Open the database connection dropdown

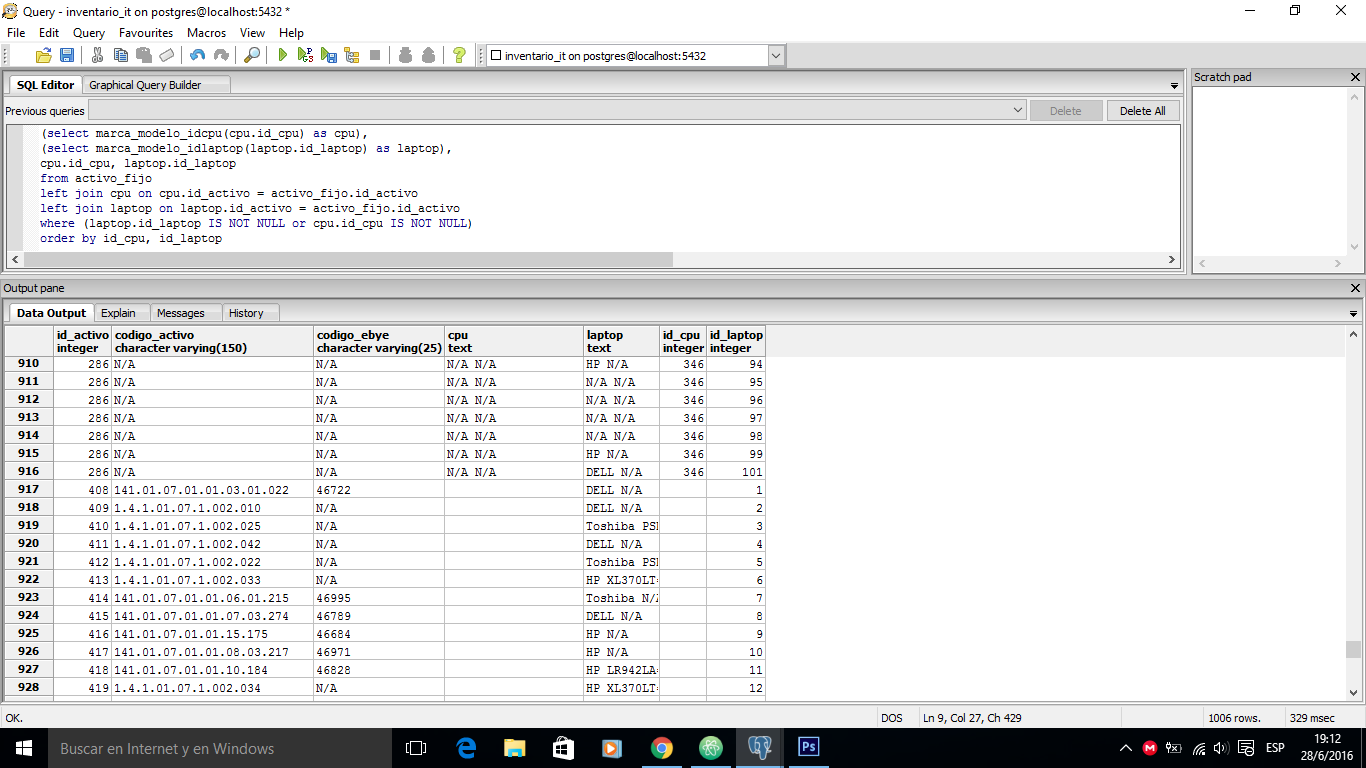point(776,56)
